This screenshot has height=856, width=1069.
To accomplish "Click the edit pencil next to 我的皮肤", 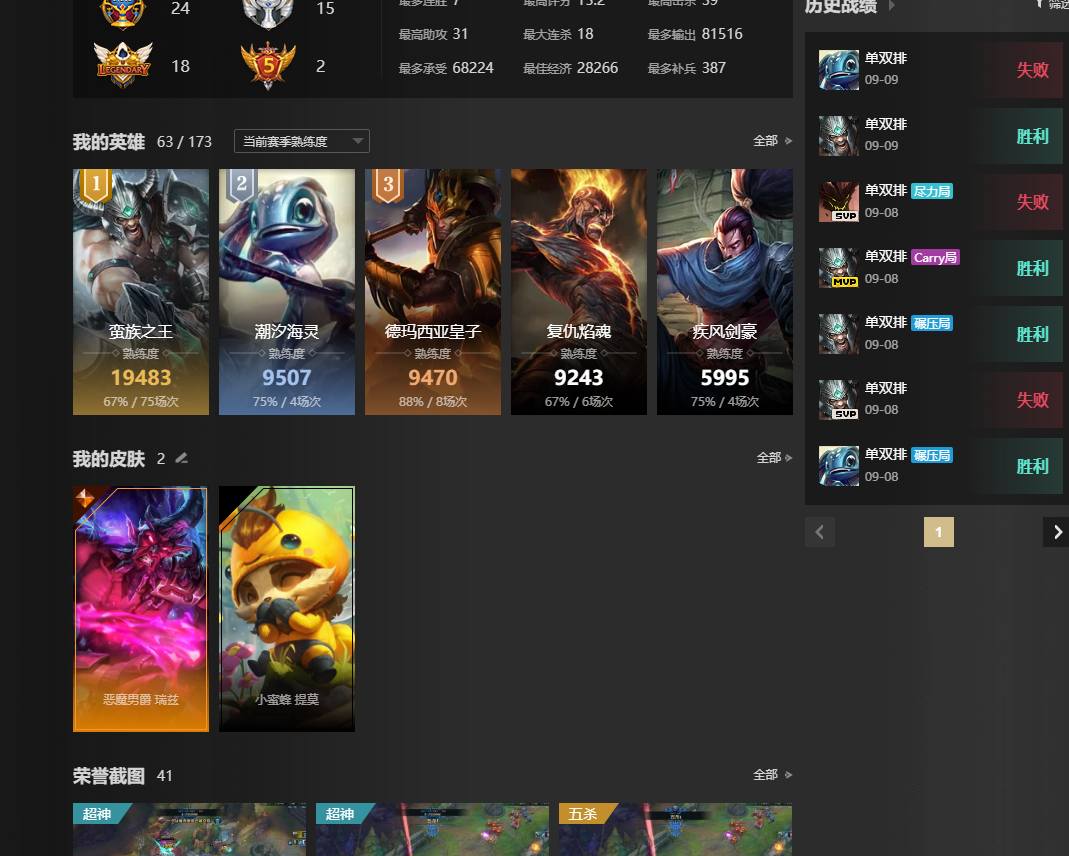I will point(181,458).
